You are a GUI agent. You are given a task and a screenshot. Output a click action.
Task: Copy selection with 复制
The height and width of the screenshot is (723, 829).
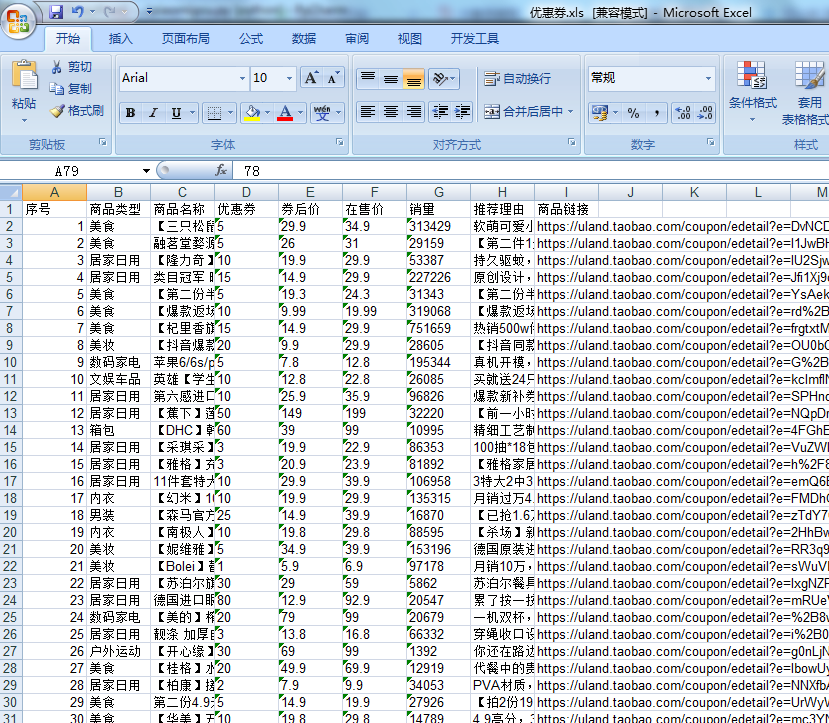(71, 88)
